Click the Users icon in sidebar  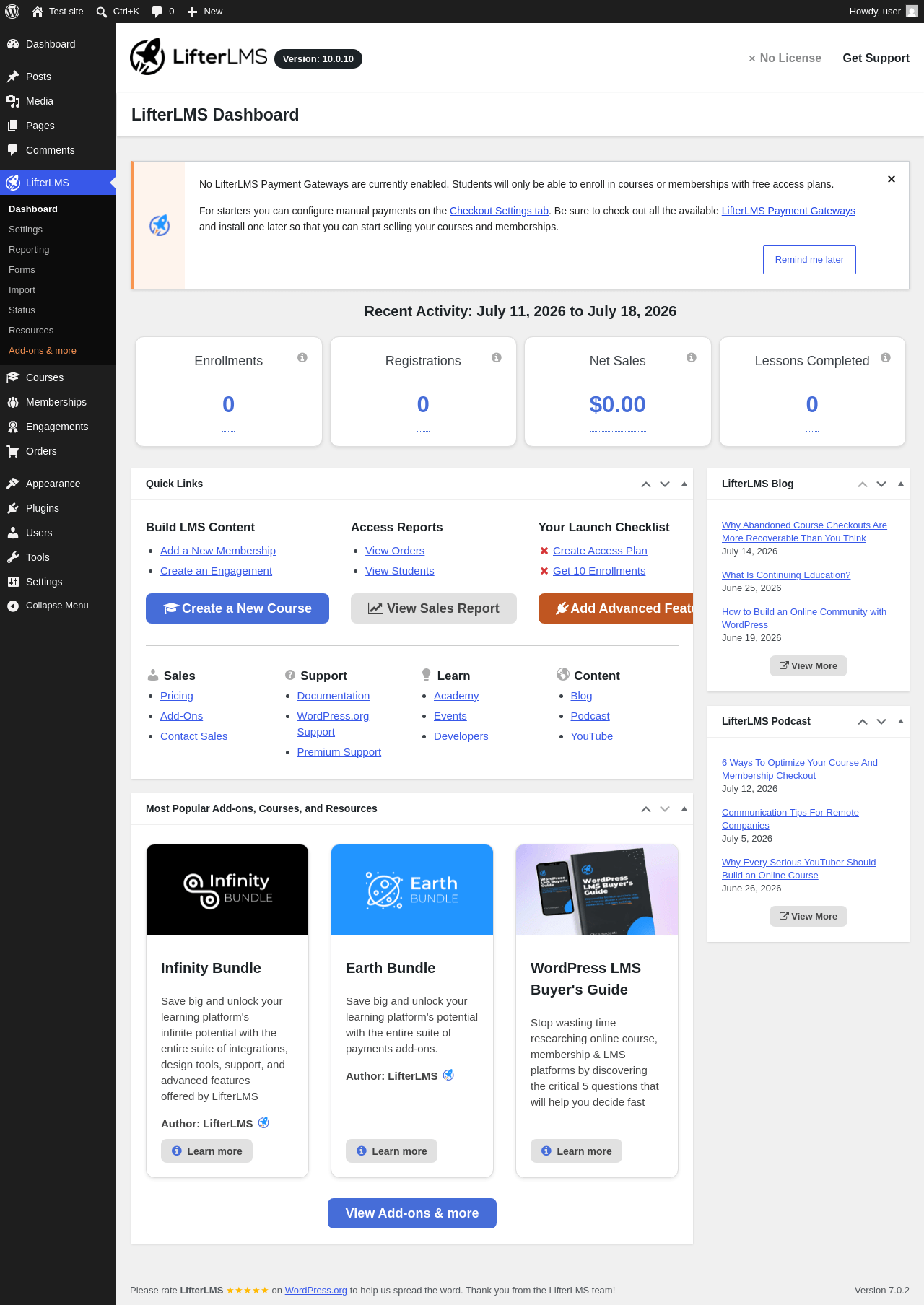[x=13, y=533]
